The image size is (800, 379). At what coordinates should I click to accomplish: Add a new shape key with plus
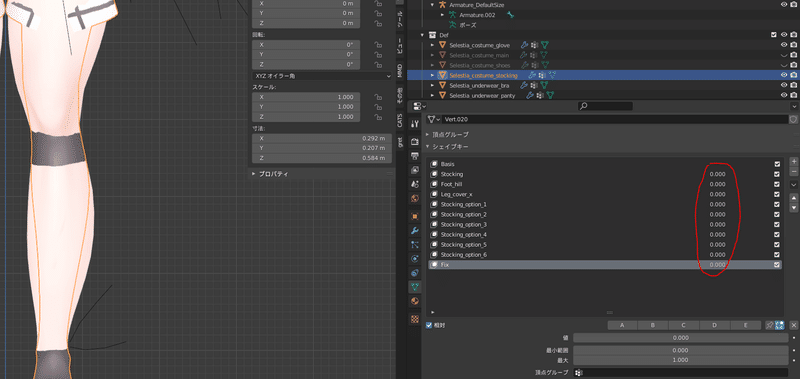(x=793, y=161)
